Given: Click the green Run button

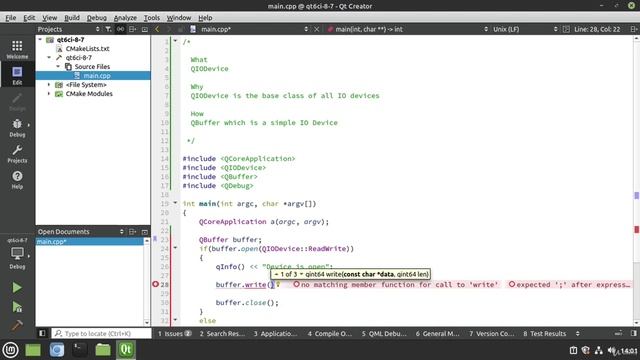Looking at the screenshot, I should tap(17, 288).
